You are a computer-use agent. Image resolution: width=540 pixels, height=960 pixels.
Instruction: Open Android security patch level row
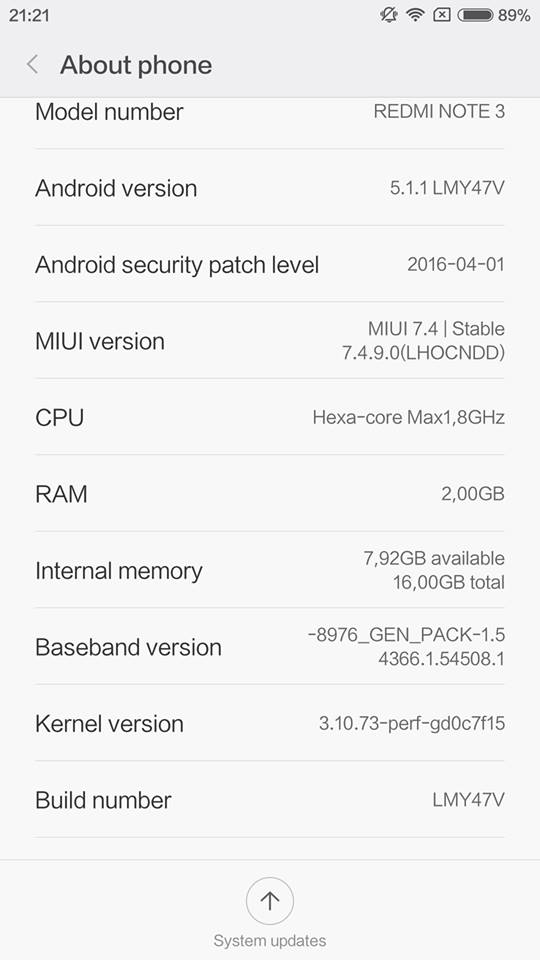270,264
